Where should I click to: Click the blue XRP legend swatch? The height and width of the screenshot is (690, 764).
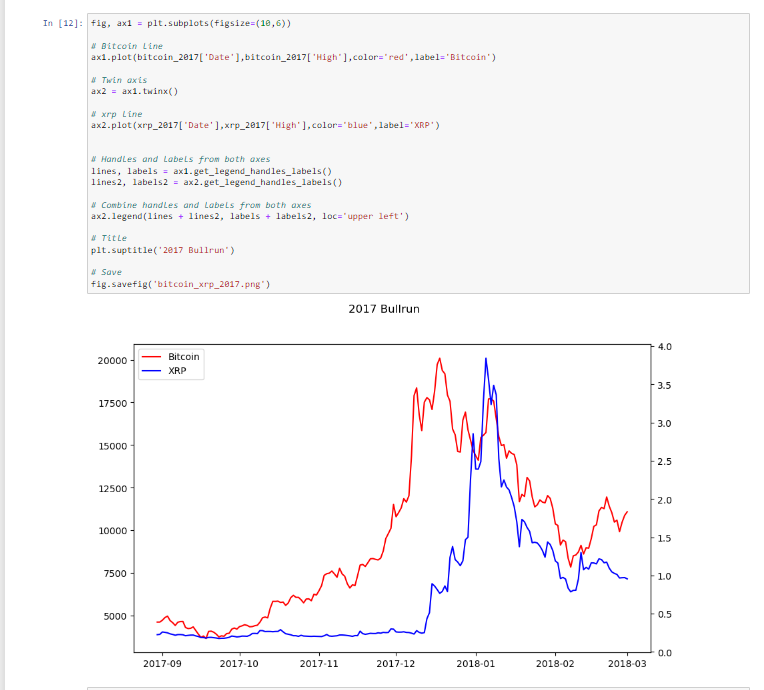(x=152, y=371)
